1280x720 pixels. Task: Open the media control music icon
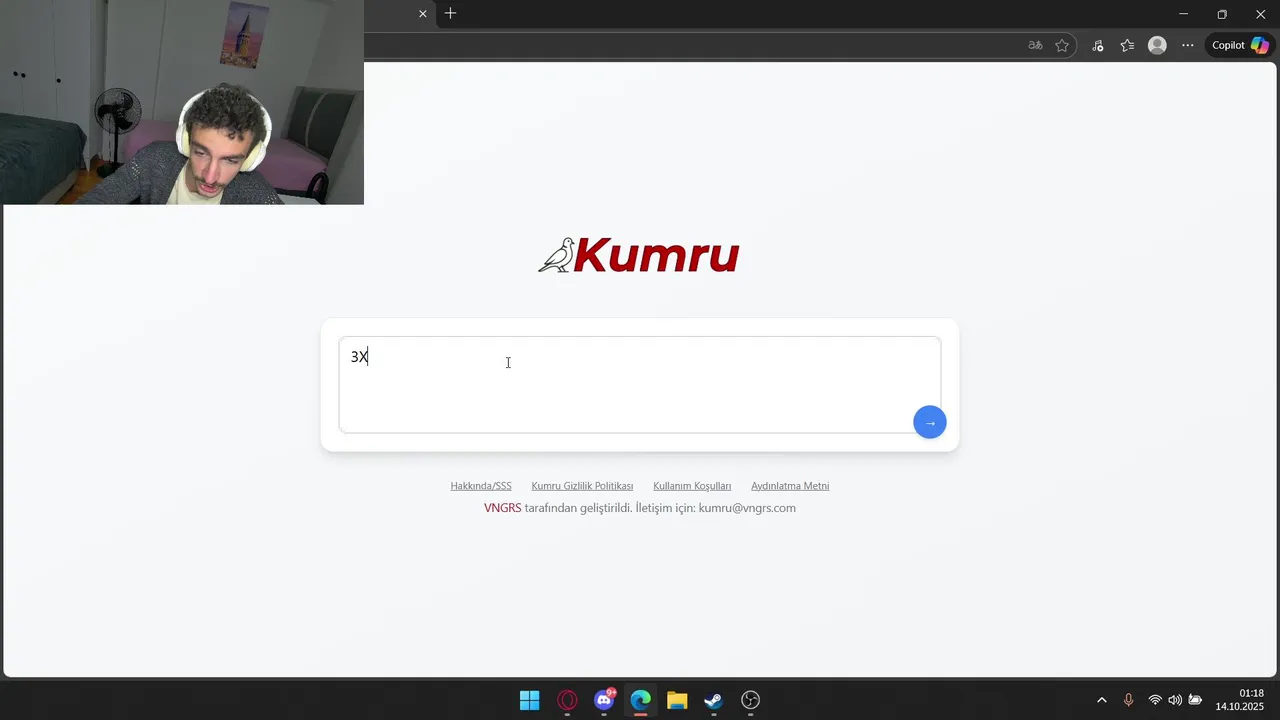click(x=1098, y=45)
